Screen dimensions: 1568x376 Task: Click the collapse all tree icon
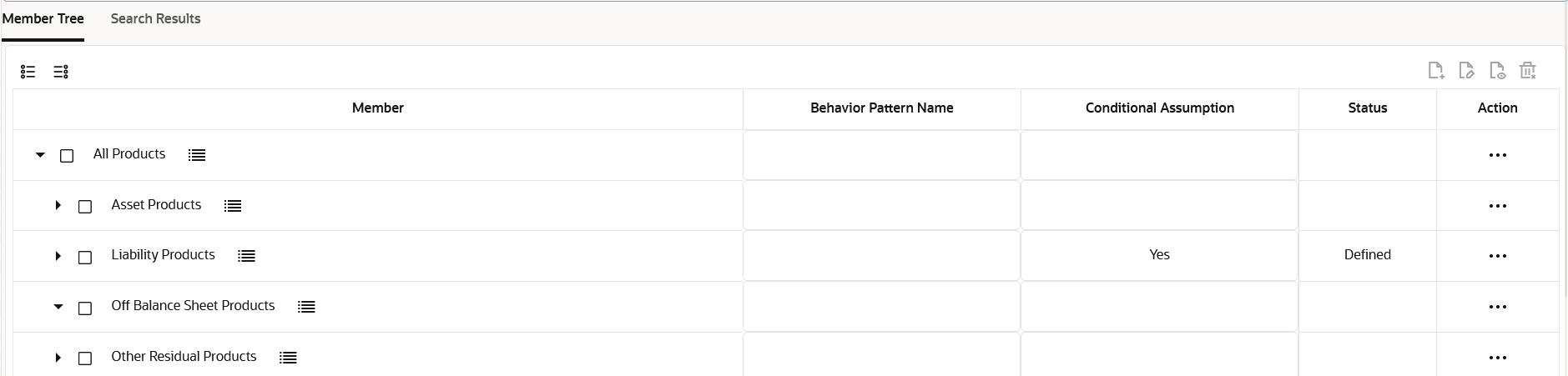tap(61, 72)
